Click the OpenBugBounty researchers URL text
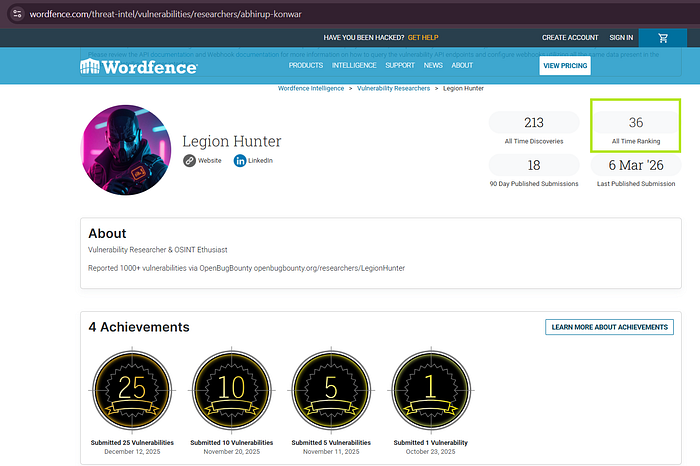This screenshot has height=466, width=700. tap(329, 268)
